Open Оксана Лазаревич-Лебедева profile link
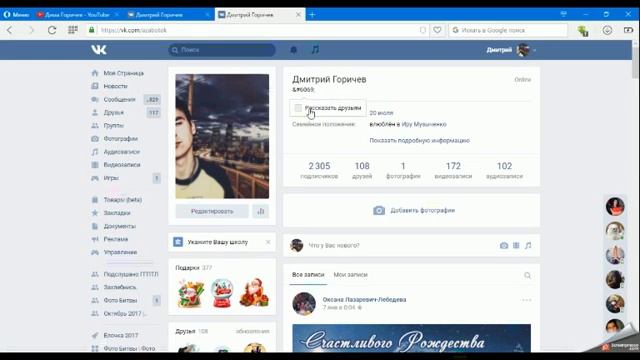This screenshot has height=360, width=640. (x=364, y=299)
